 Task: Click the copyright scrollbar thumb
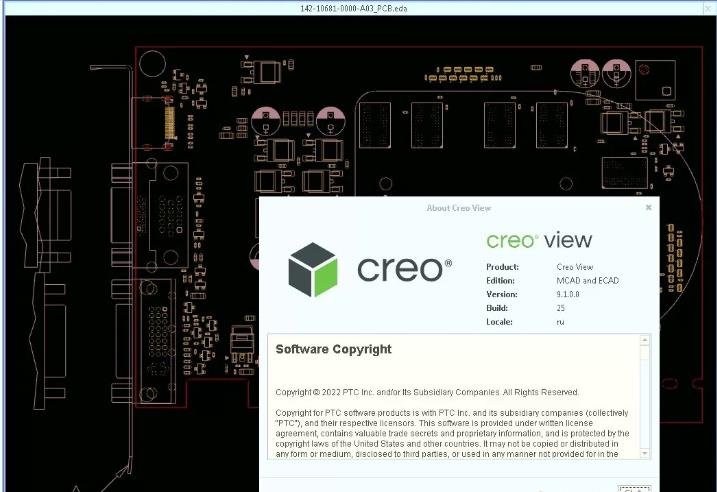pyautogui.click(x=645, y=353)
